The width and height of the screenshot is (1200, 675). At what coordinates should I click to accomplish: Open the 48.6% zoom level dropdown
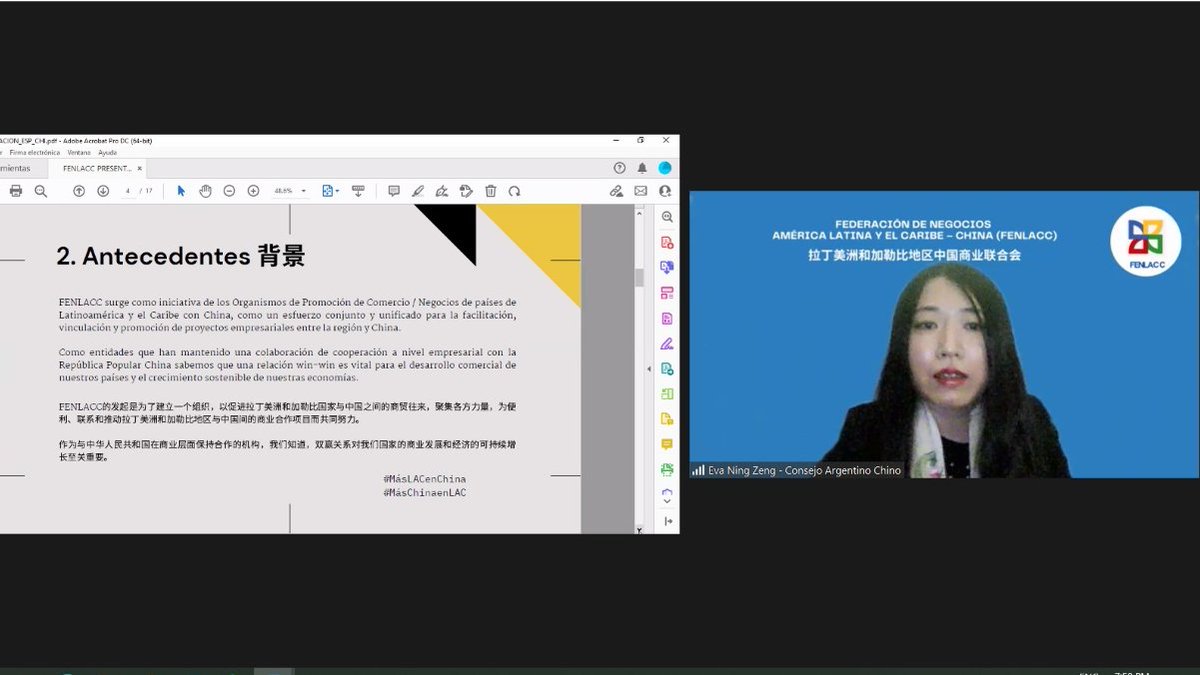(x=290, y=191)
